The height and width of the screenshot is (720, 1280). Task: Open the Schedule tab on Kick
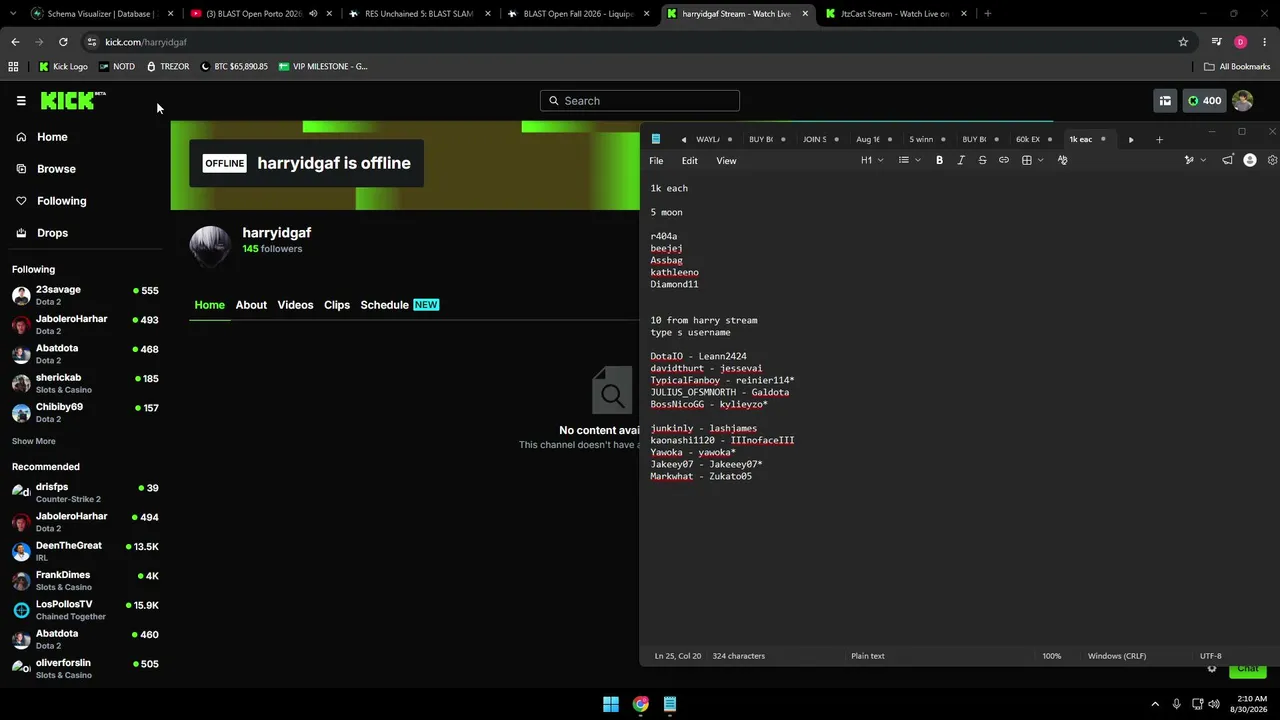point(399,305)
